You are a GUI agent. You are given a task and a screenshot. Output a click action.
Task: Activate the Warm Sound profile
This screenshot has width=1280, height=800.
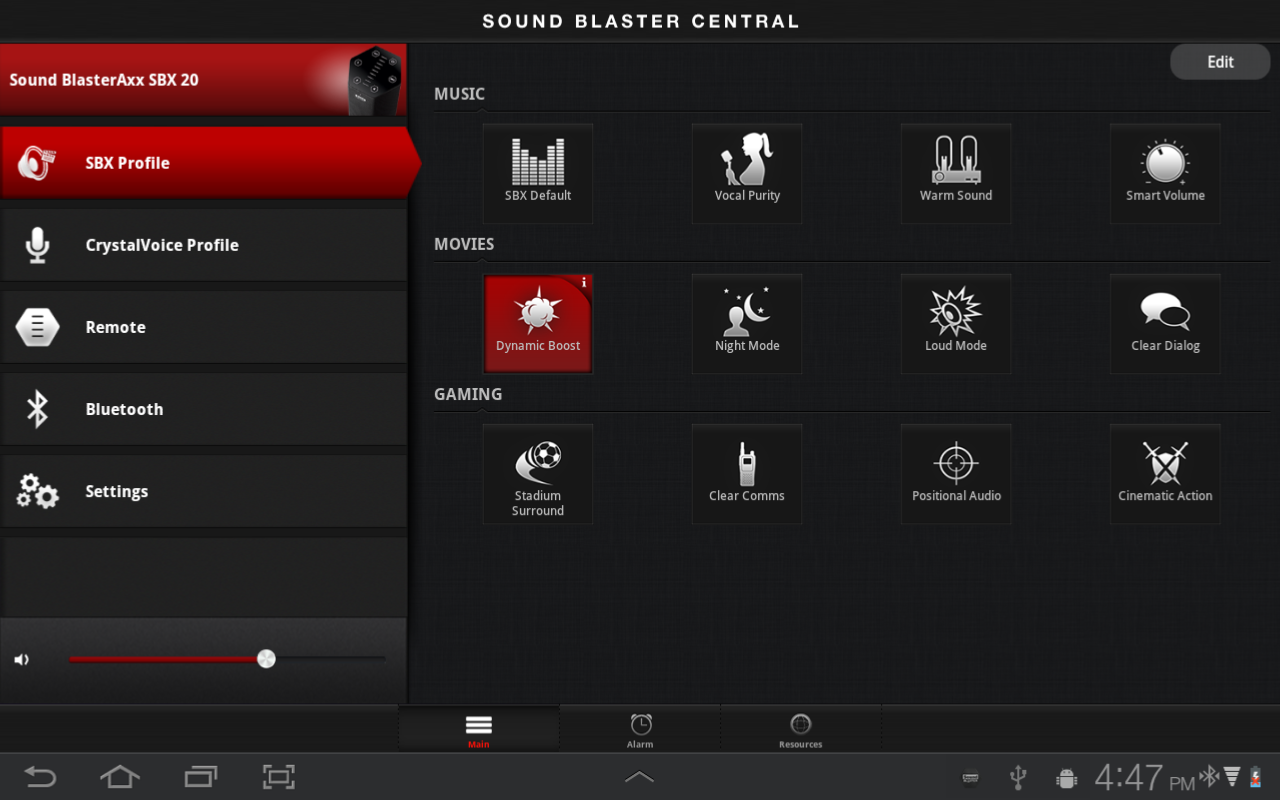(x=956, y=173)
